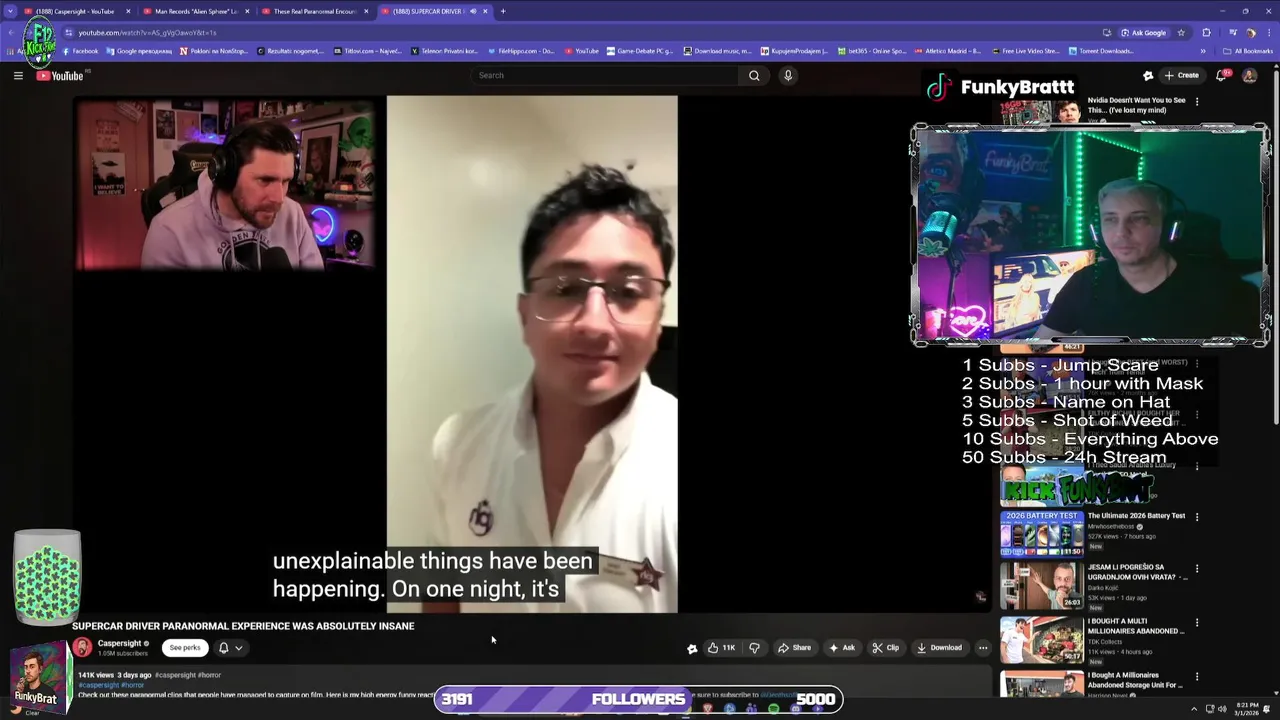This screenshot has height=720, width=1280.
Task: Open options for JESAM LI POGREŠIO video
Action: point(1197,569)
